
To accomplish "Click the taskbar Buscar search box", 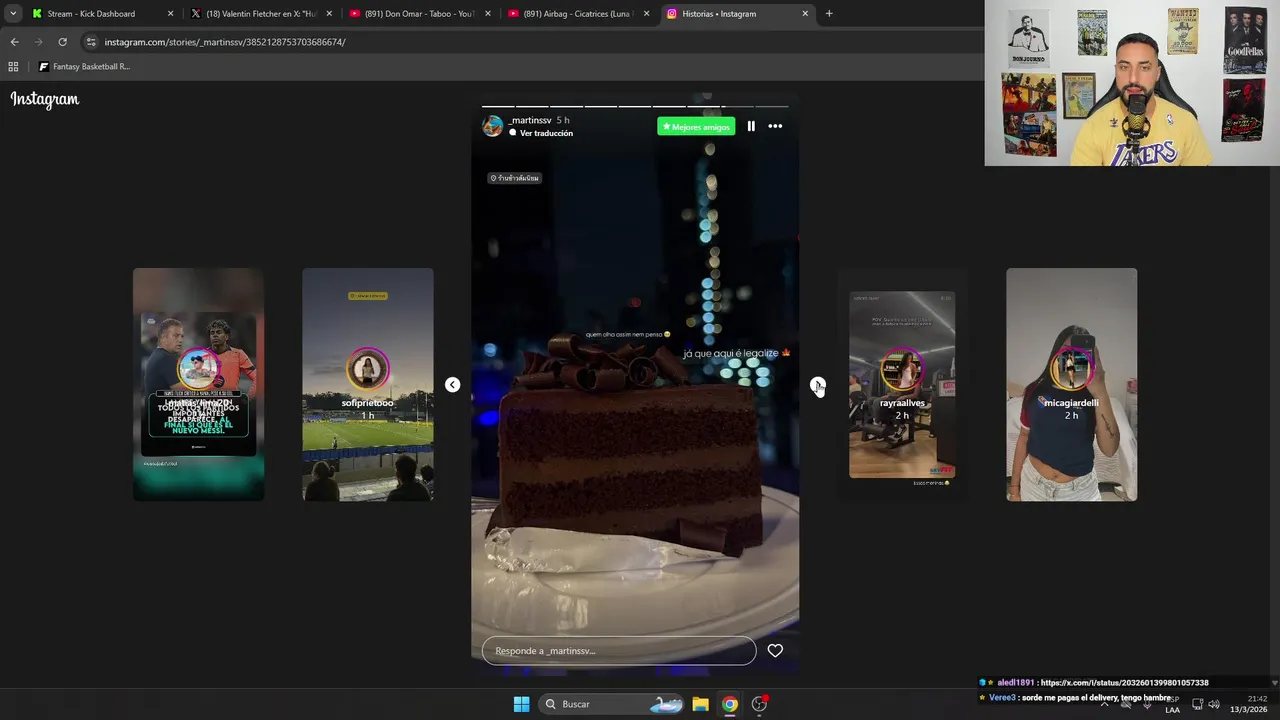I will (x=612, y=704).
